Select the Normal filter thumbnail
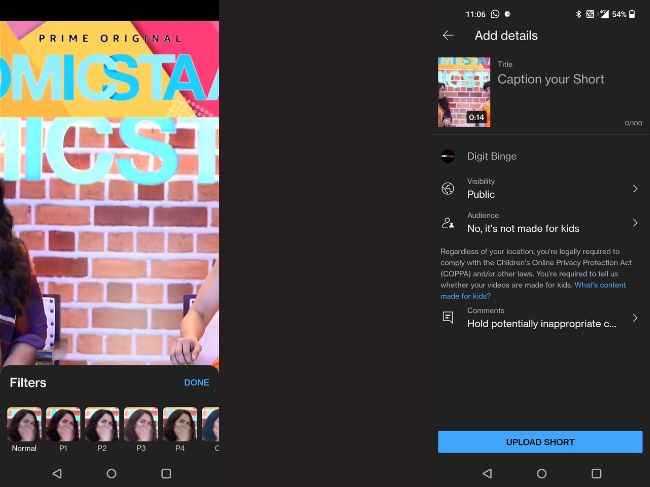 tap(24, 424)
